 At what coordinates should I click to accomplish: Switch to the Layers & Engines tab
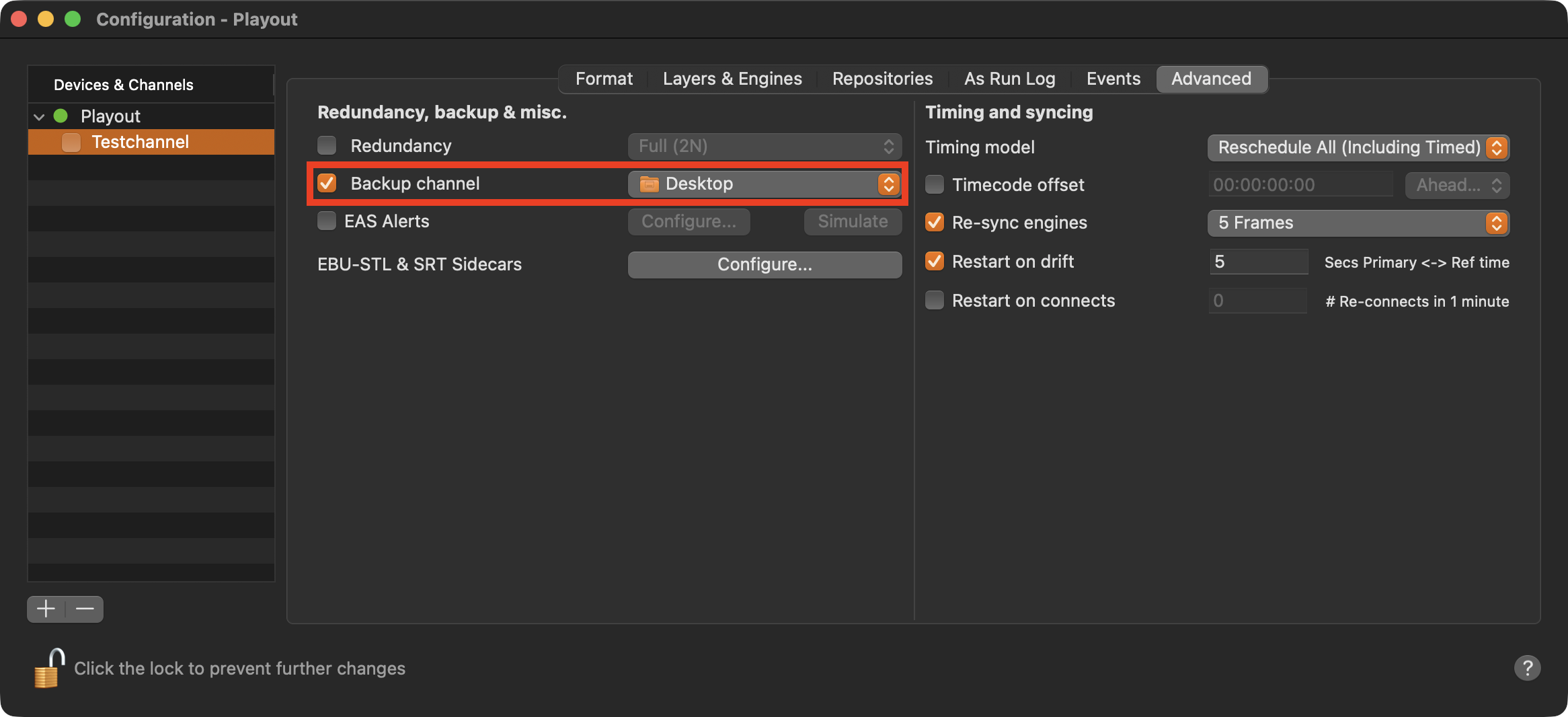(x=732, y=79)
